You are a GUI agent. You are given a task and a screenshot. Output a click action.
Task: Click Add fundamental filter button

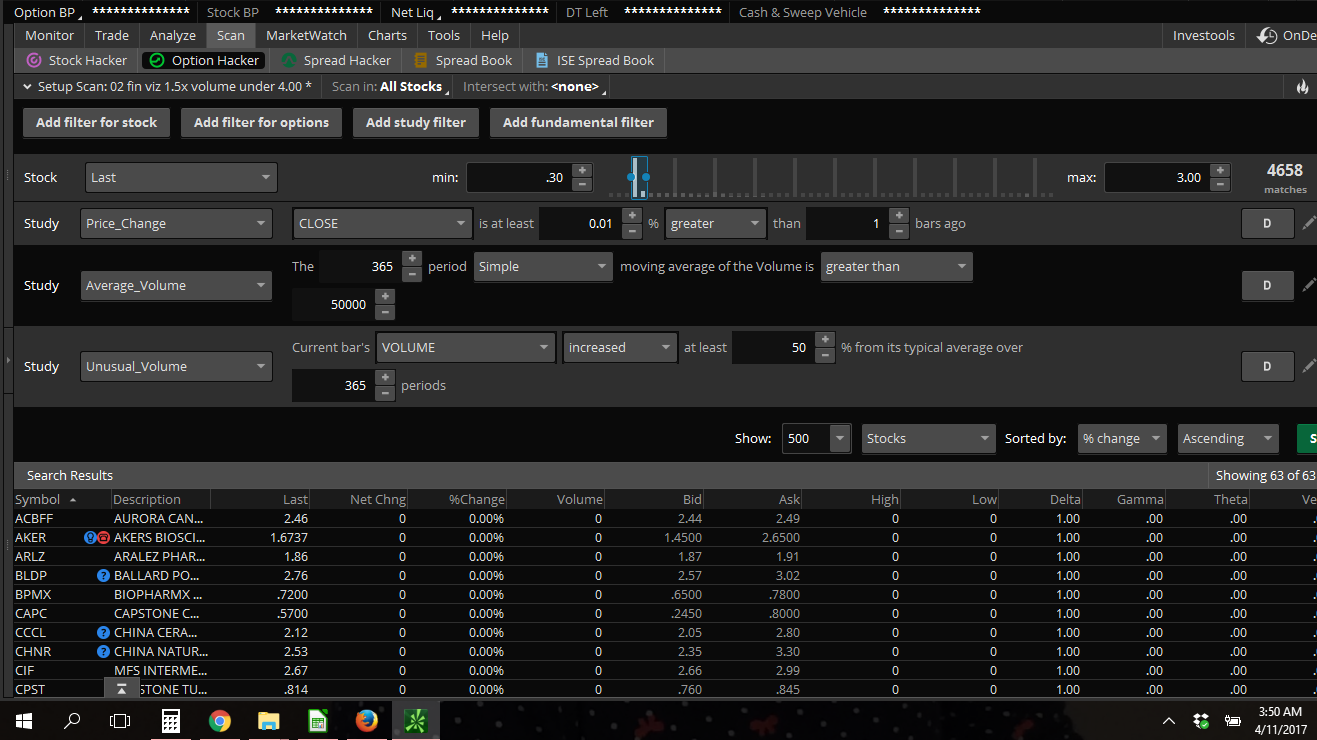(x=578, y=122)
